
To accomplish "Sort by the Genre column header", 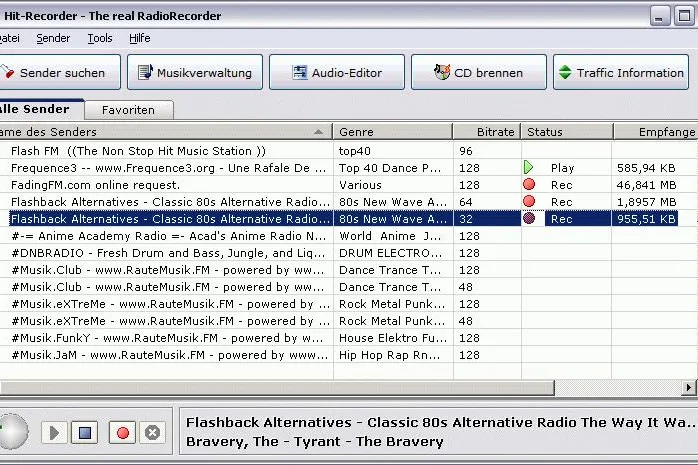I will 393,132.
